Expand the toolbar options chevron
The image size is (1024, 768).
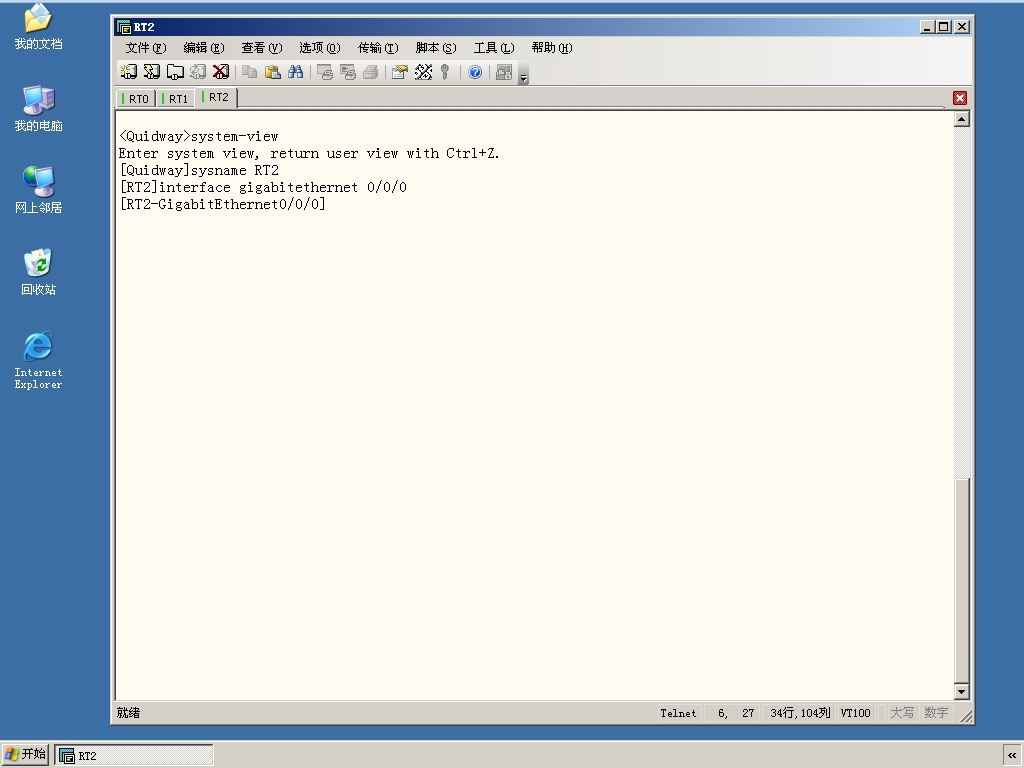523,74
